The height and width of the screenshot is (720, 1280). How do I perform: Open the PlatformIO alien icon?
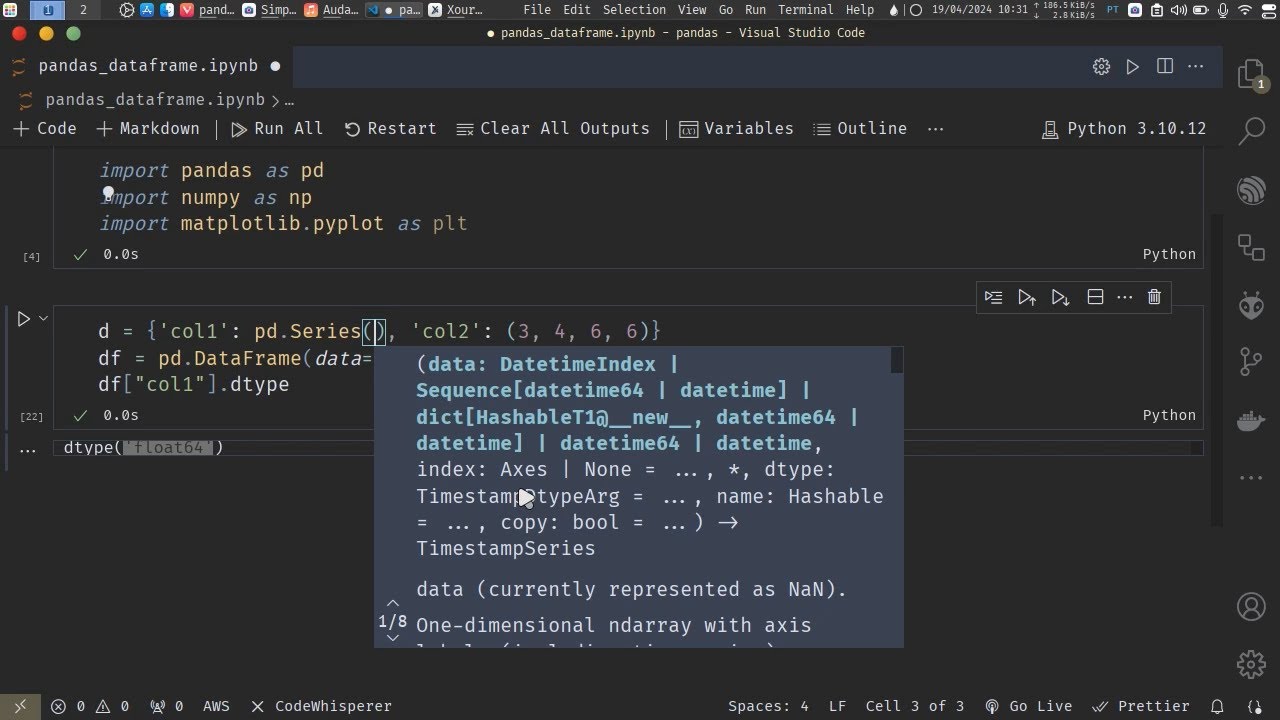pos(1251,305)
